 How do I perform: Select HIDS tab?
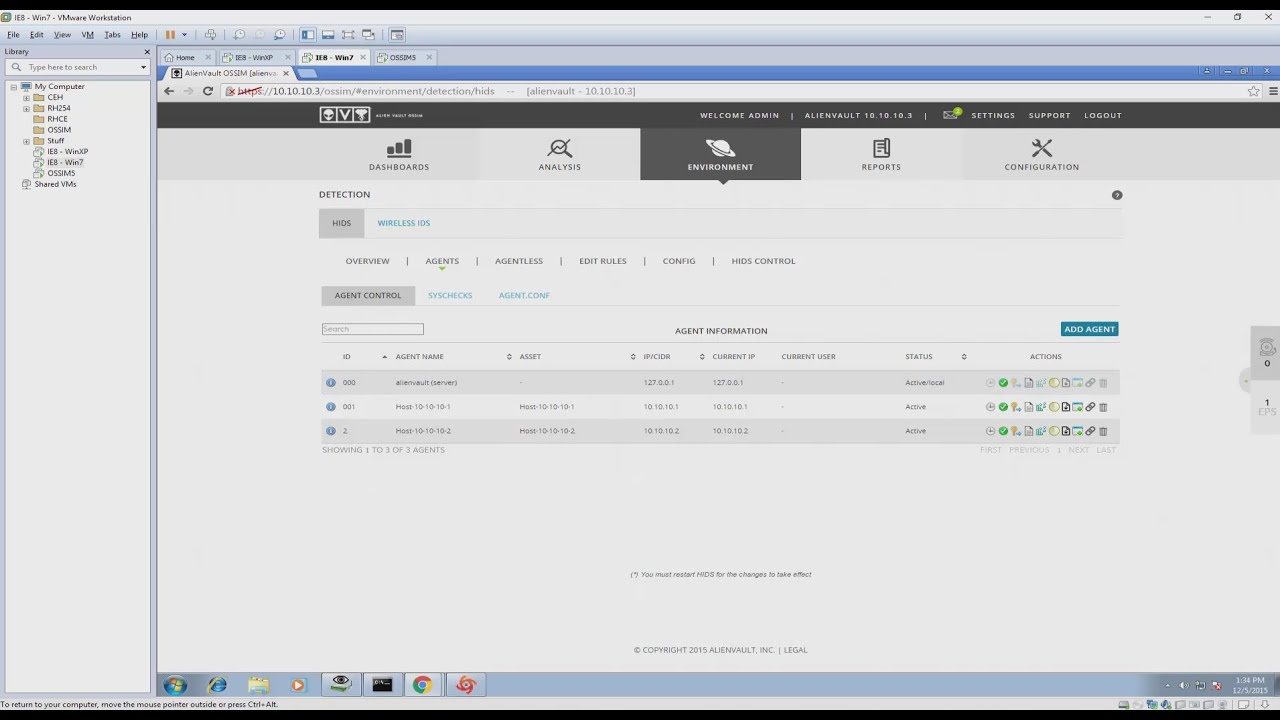(342, 223)
